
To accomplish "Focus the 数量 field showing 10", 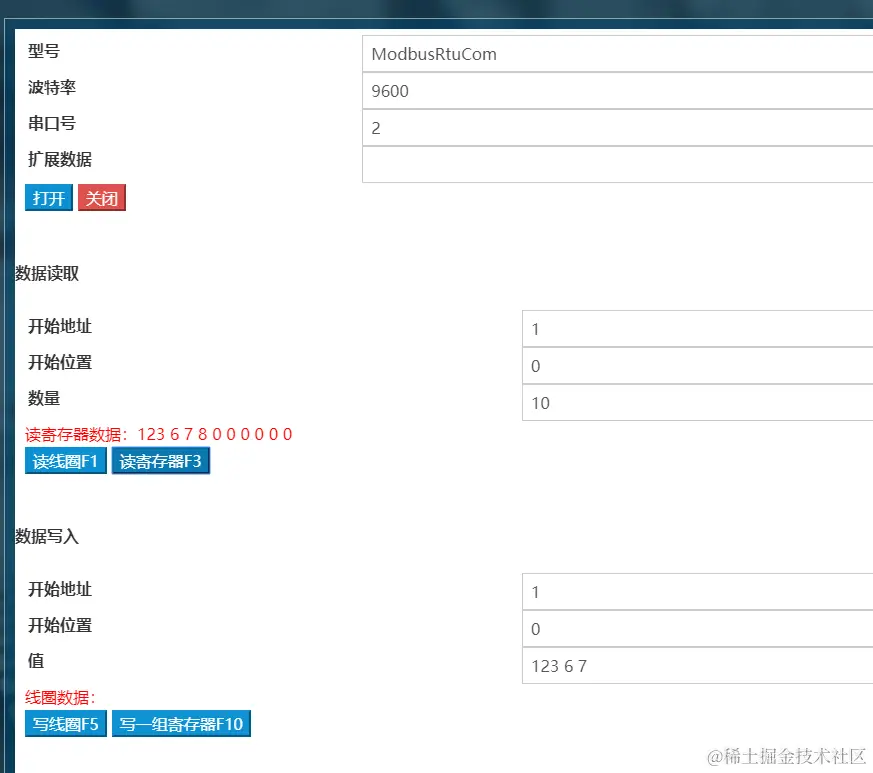I will [x=698, y=402].
